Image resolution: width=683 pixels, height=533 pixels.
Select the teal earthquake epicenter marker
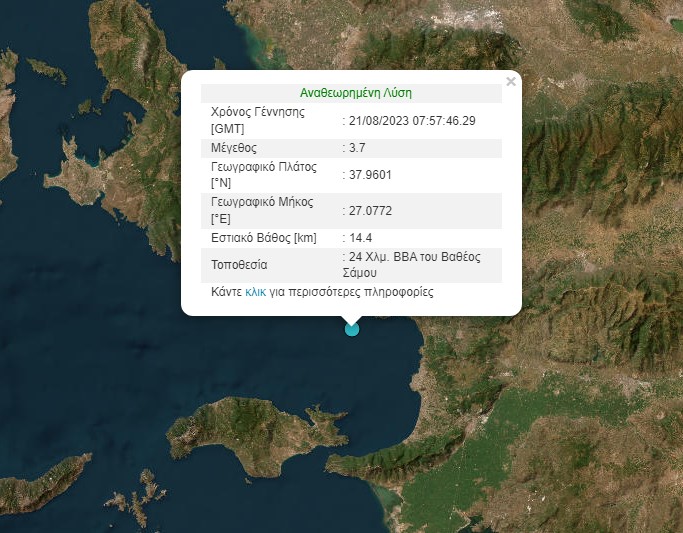351,328
